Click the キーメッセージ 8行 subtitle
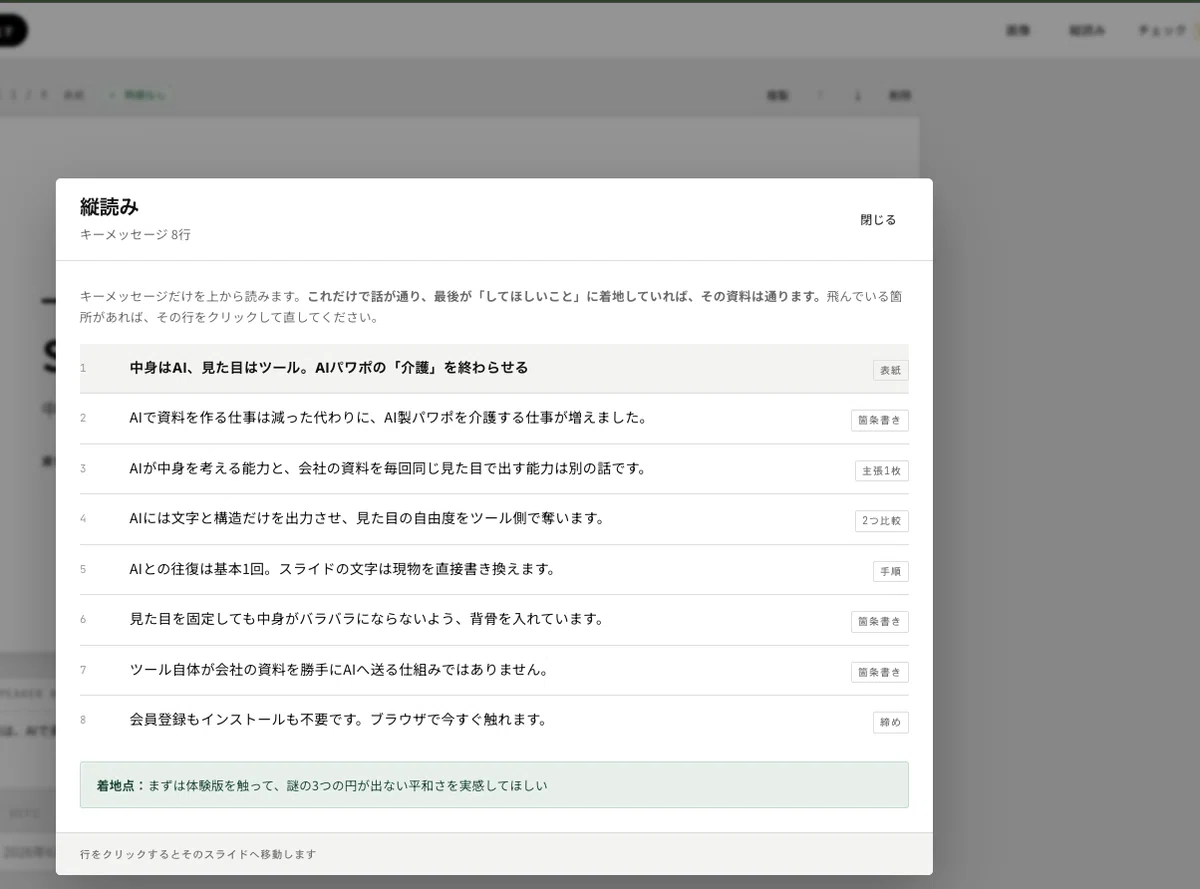The image size is (1200, 889). 135,235
